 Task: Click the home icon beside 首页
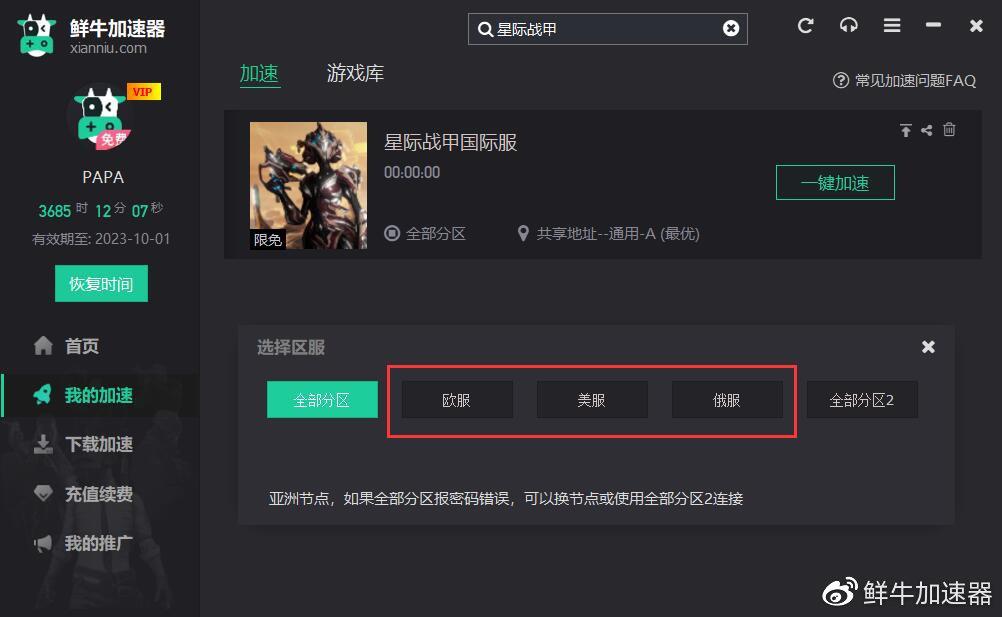[x=43, y=346]
